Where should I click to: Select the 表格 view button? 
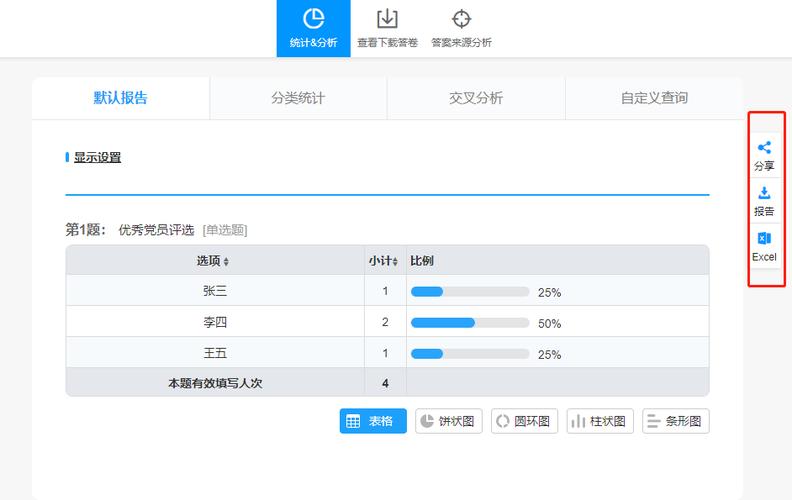coord(373,421)
